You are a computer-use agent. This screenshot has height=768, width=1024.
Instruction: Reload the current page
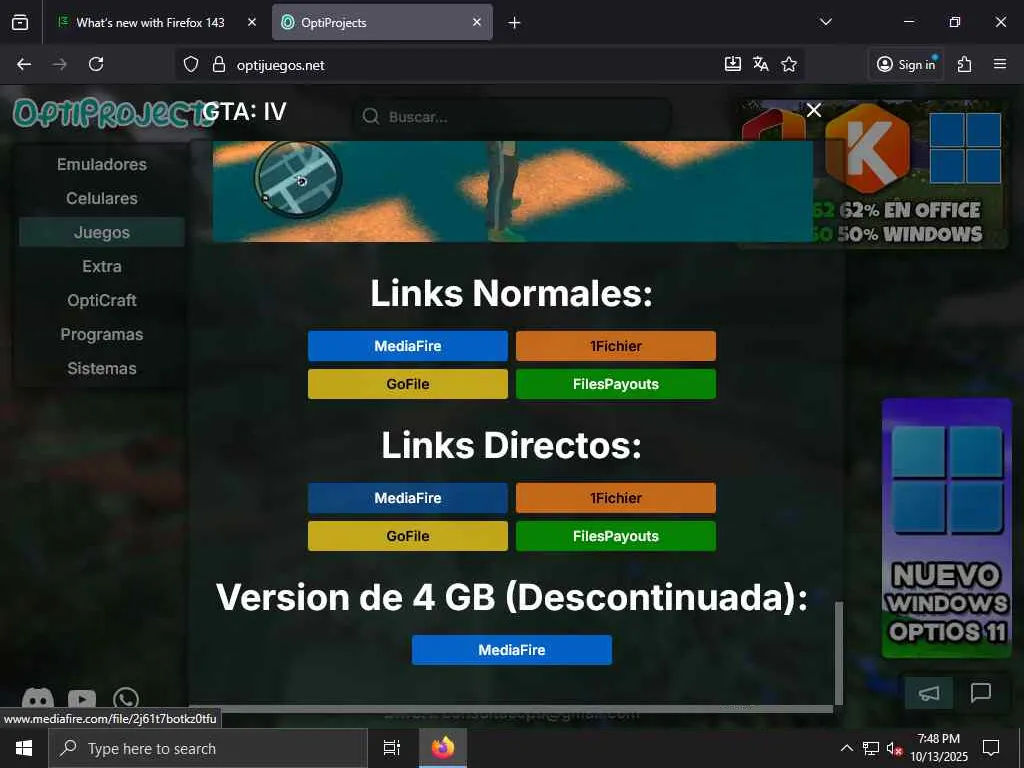click(96, 64)
